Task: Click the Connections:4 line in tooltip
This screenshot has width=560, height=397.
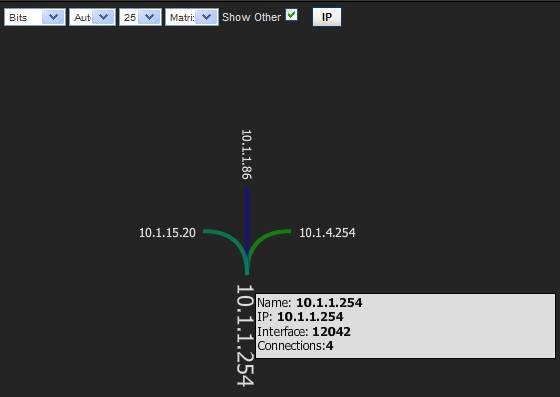Action: [x=295, y=346]
